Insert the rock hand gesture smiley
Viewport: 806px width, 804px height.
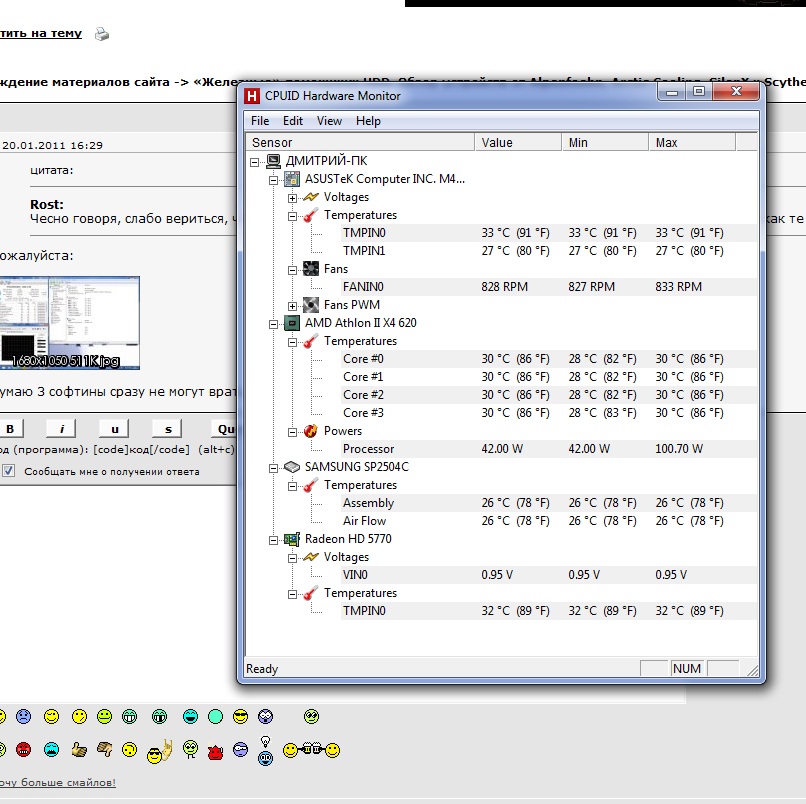(159, 752)
